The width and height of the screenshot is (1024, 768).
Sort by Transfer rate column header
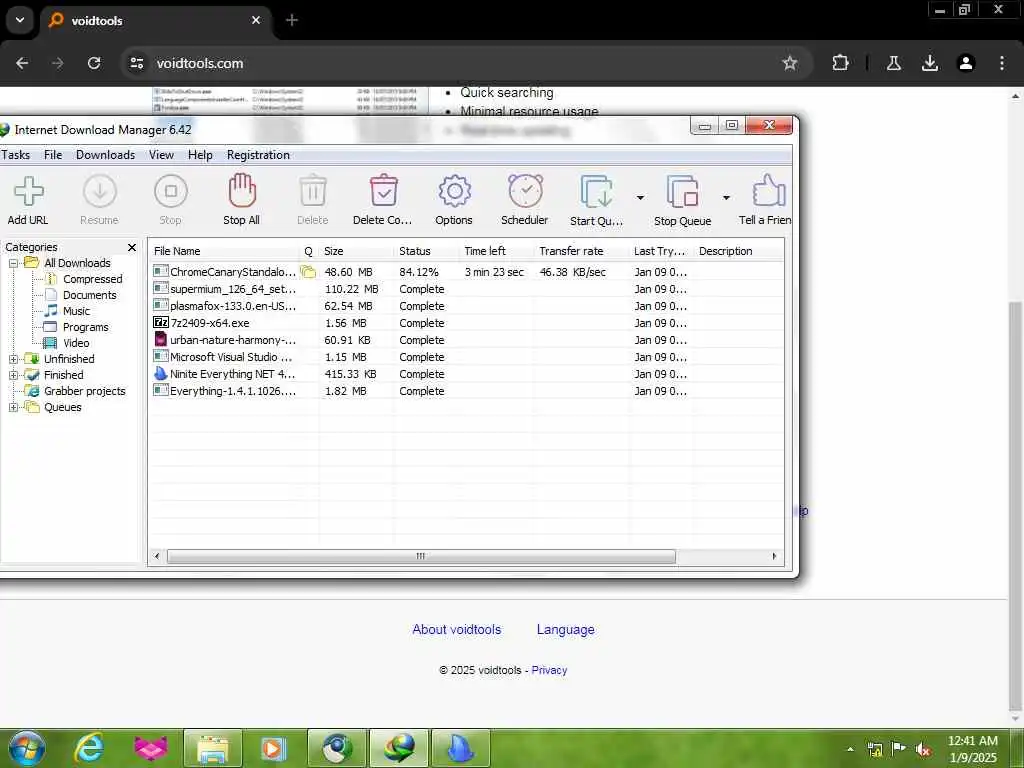click(581, 251)
